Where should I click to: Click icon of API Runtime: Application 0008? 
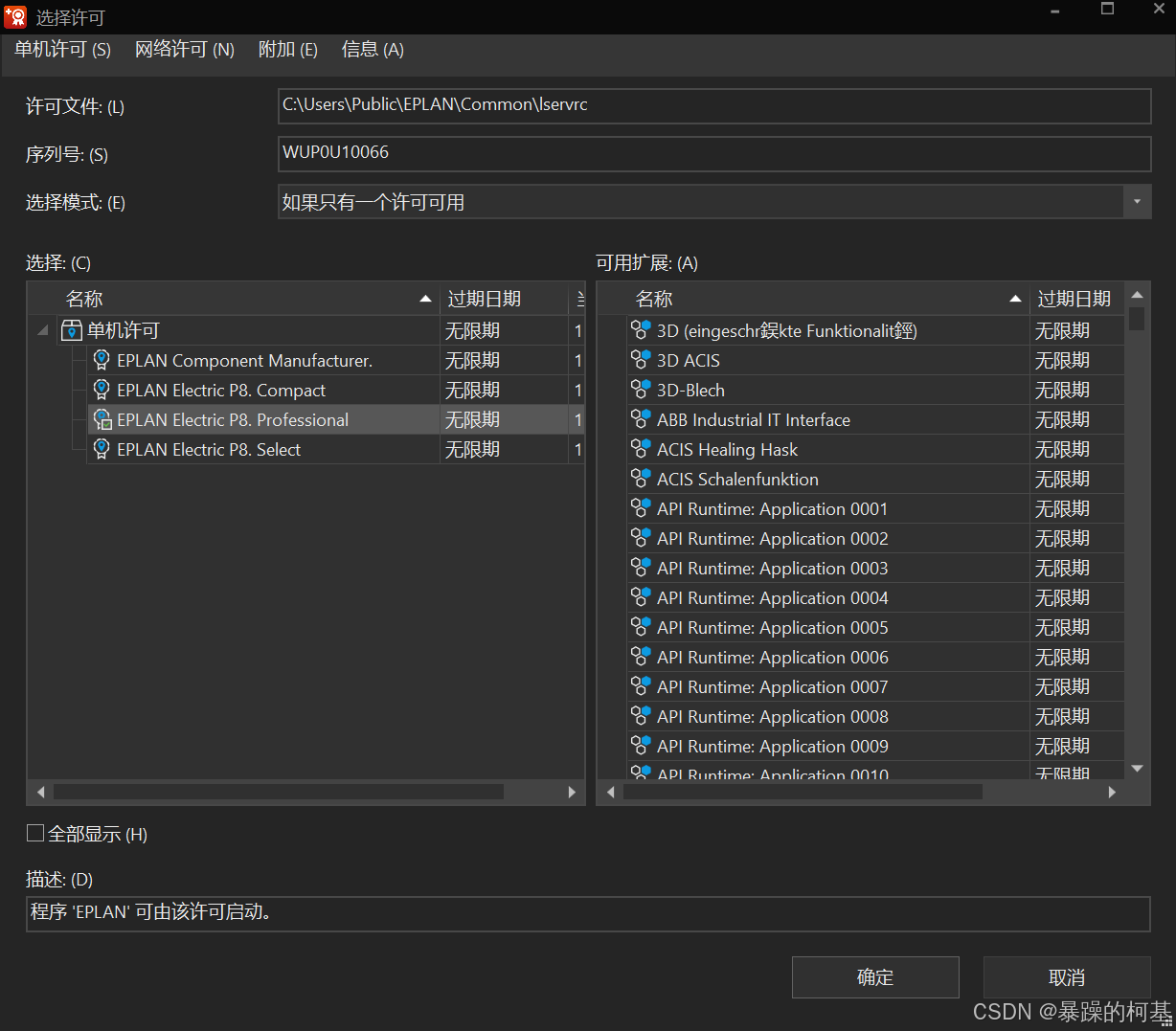pos(641,716)
